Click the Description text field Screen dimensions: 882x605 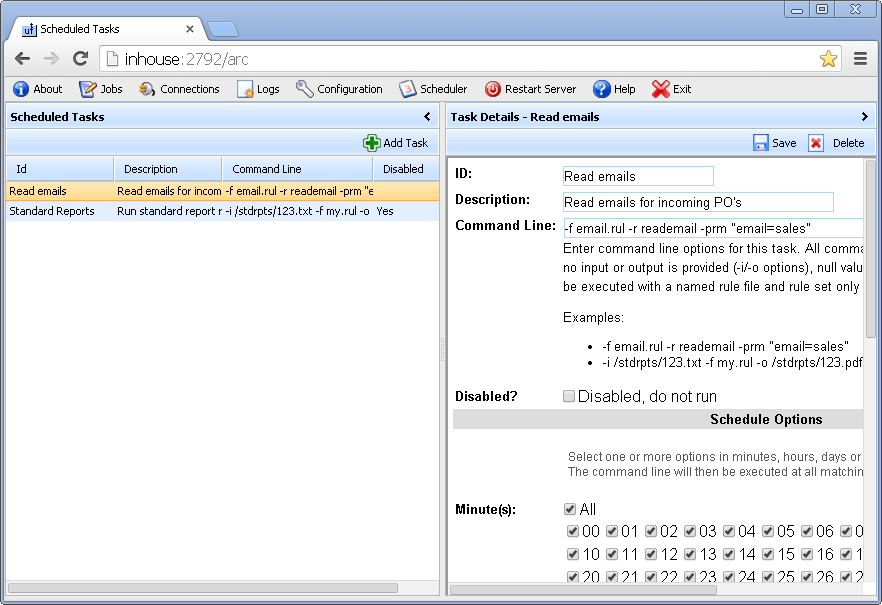(698, 202)
